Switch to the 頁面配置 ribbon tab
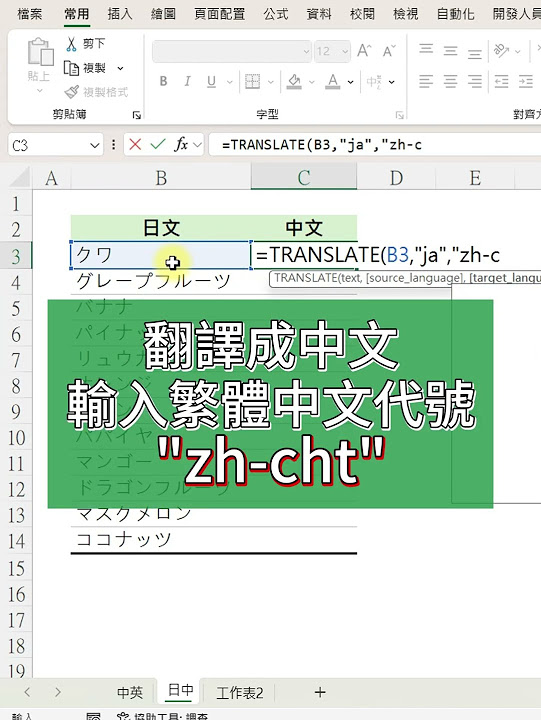 coord(220,14)
